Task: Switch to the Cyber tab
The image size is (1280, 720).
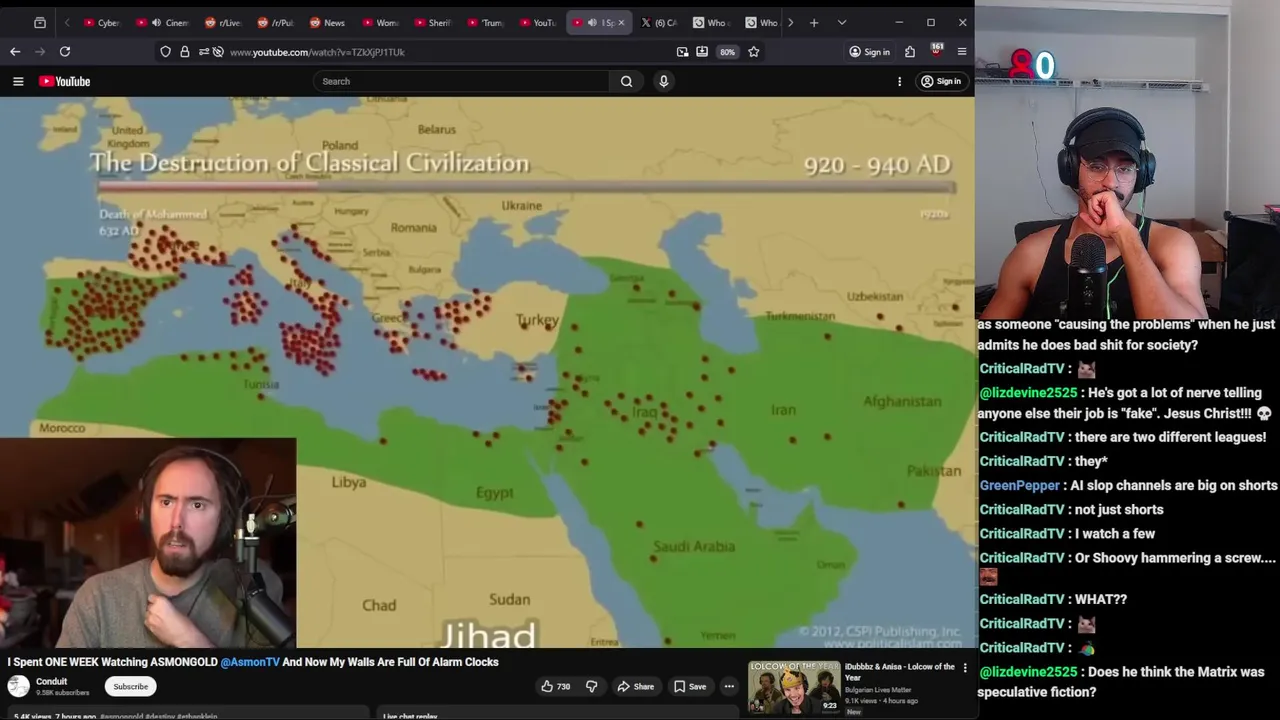Action: [103, 22]
